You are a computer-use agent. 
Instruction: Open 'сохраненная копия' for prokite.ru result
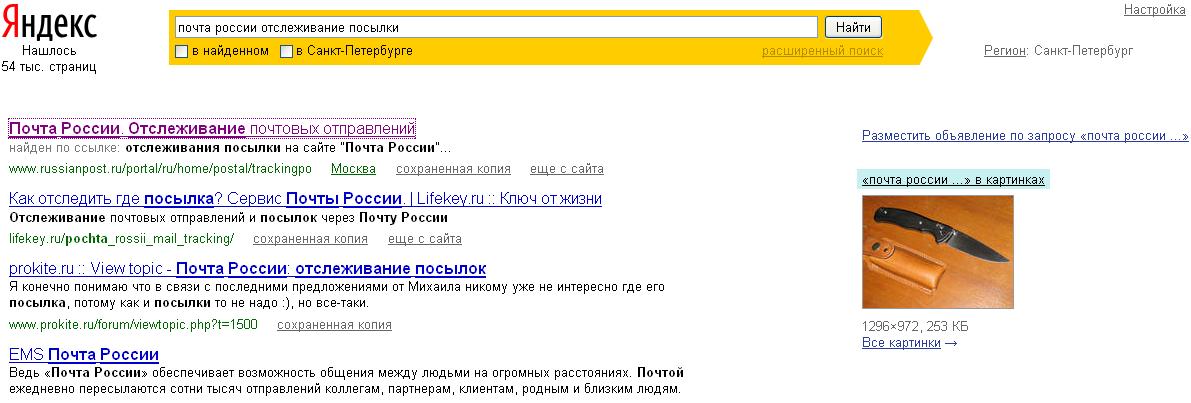pyautogui.click(x=334, y=325)
